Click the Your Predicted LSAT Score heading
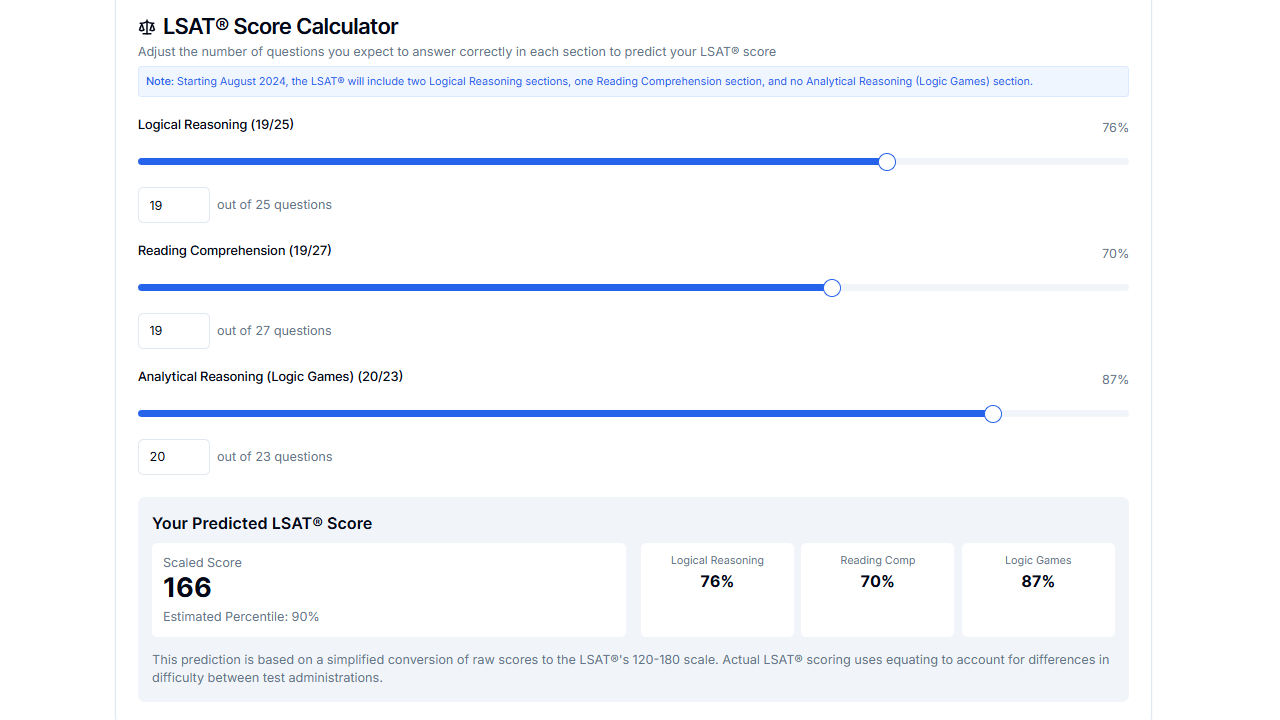Image resolution: width=1280 pixels, height=720 pixels. pyautogui.click(x=261, y=523)
